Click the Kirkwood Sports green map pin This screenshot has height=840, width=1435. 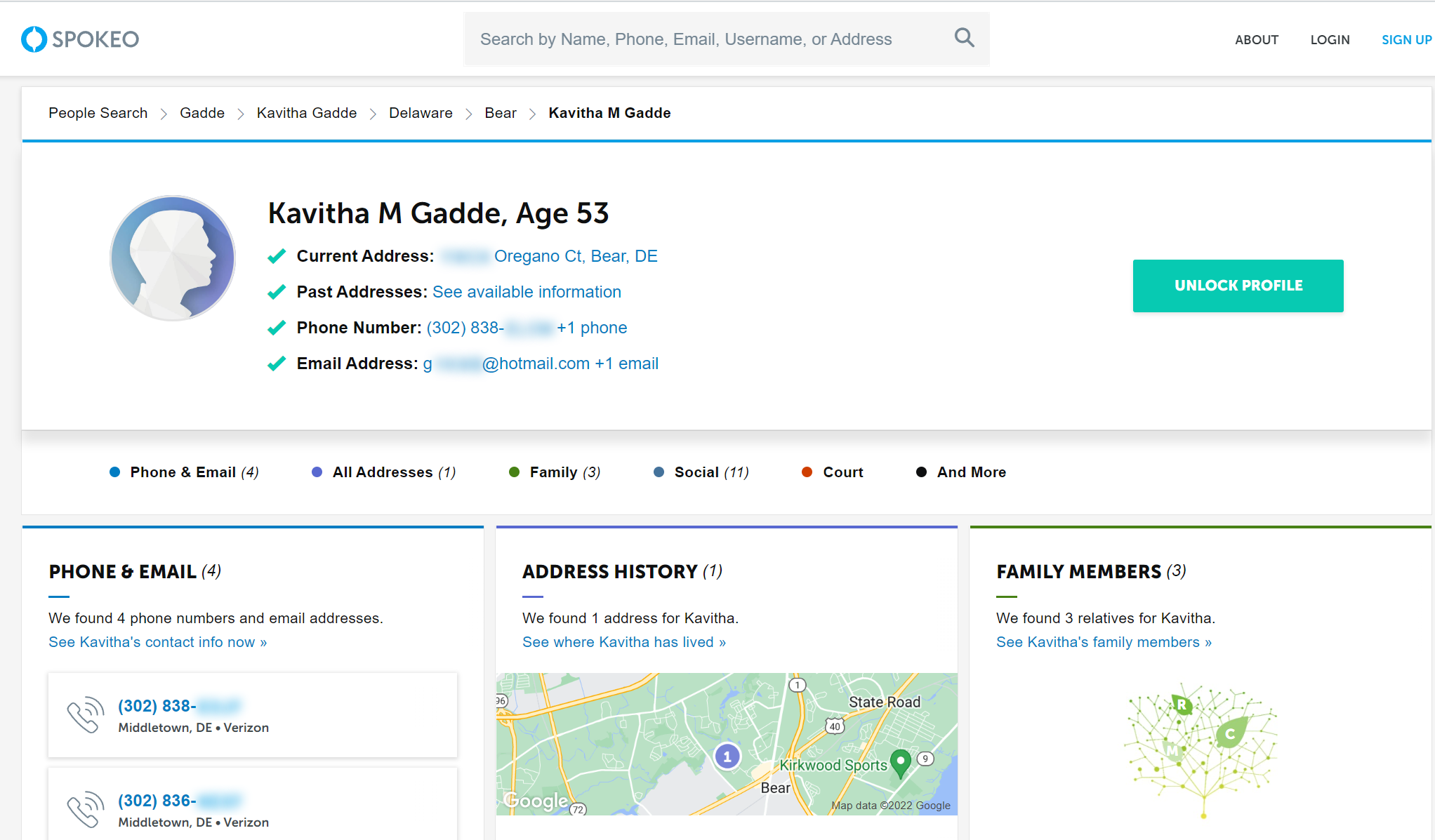tap(901, 763)
